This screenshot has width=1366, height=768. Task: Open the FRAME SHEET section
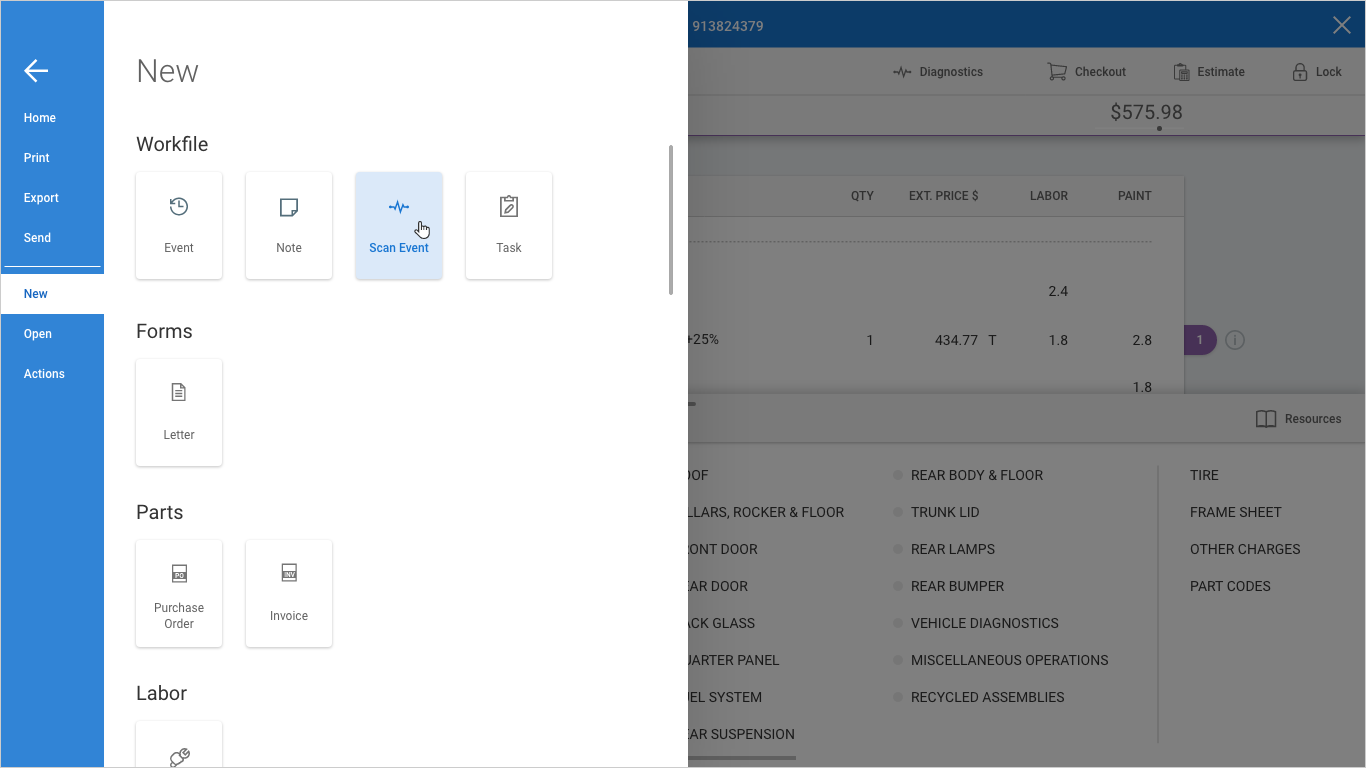tap(1235, 512)
